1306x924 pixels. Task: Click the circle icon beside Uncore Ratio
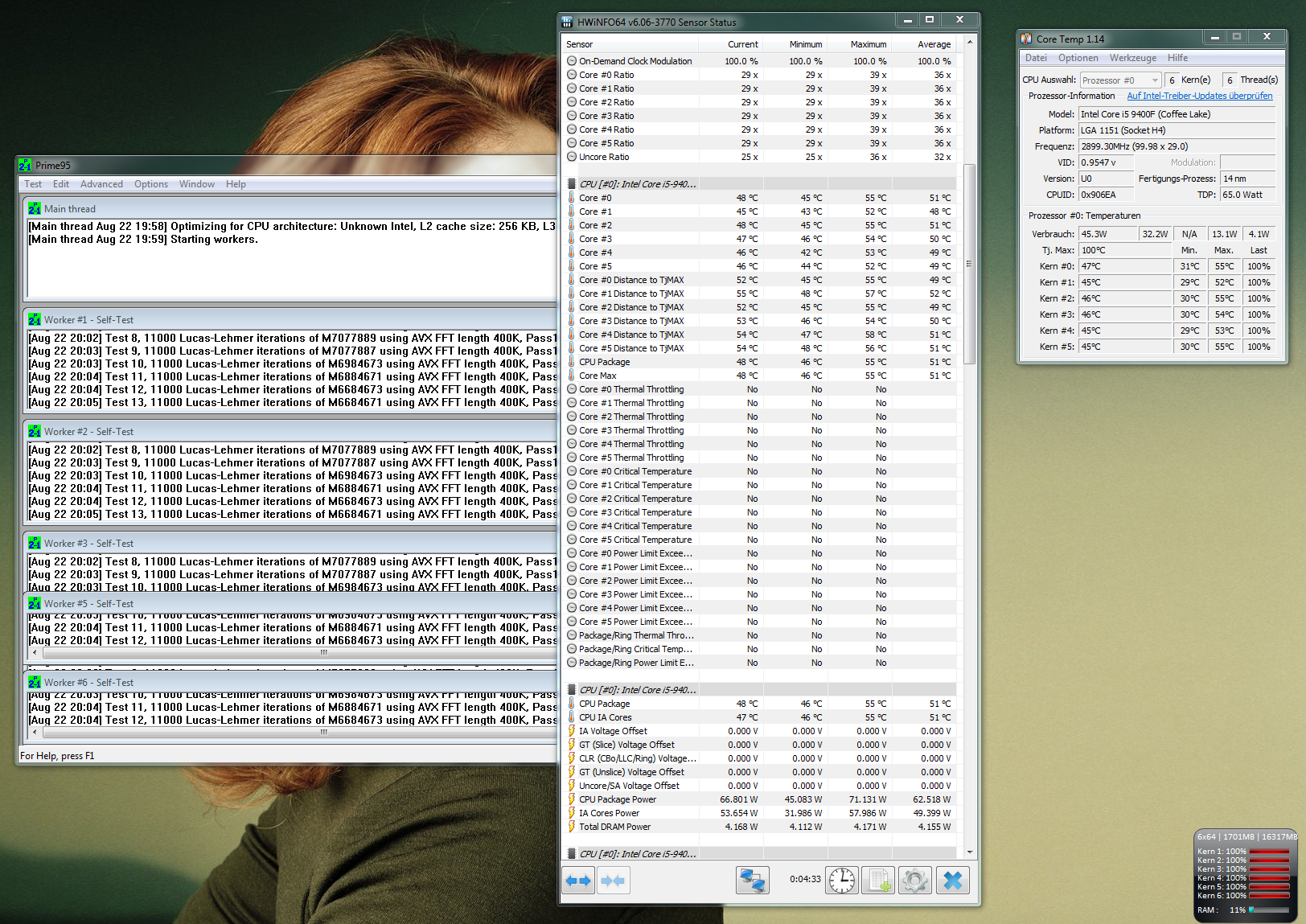click(572, 157)
